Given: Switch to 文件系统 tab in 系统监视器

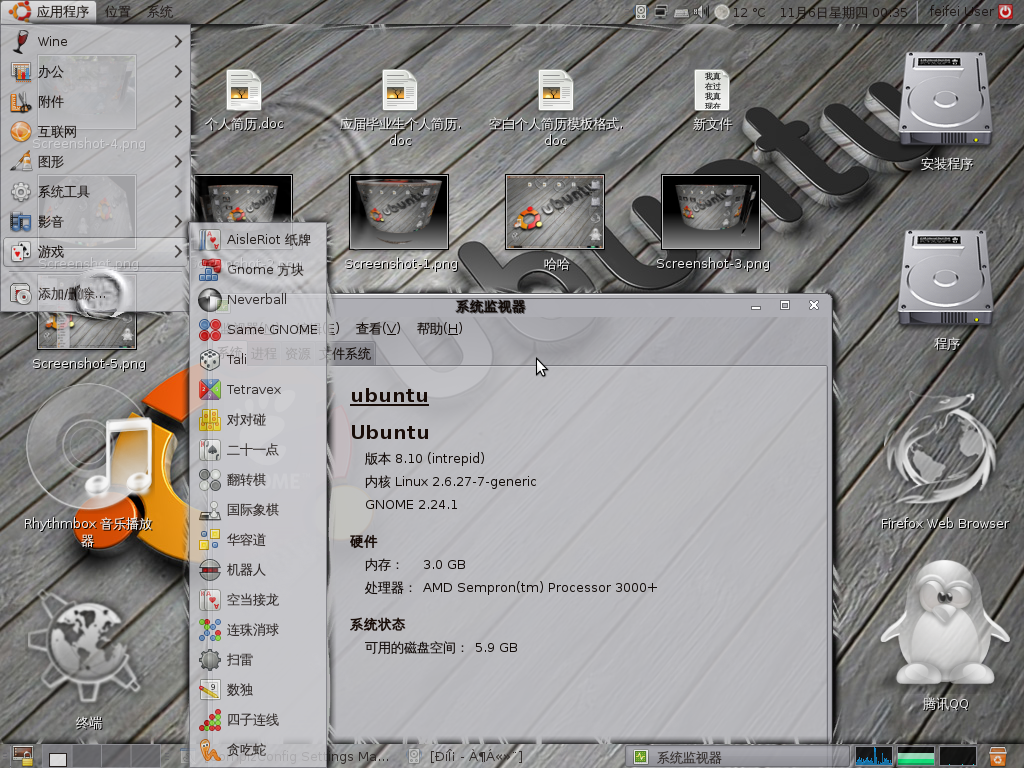Looking at the screenshot, I should tap(347, 354).
